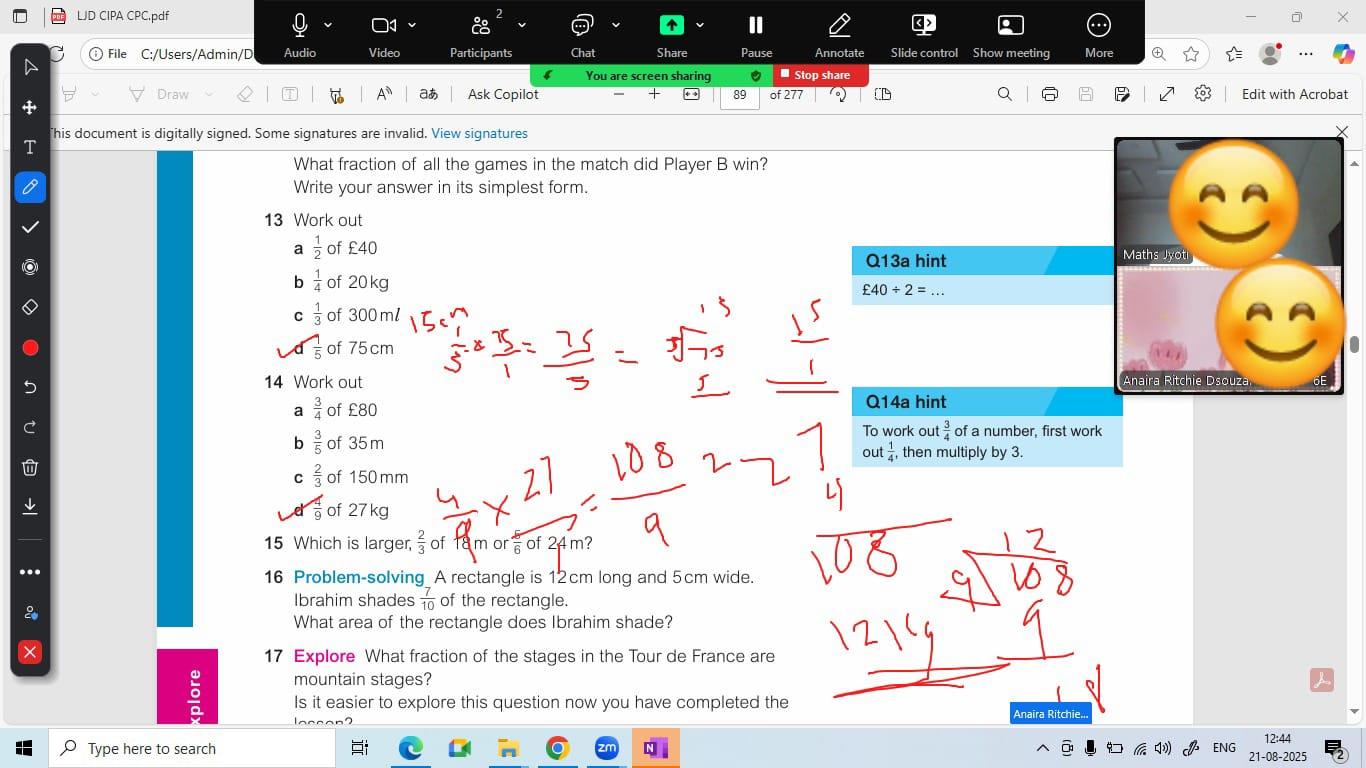Open the Chat panel
Screen dimensions: 1366x768
tap(582, 26)
